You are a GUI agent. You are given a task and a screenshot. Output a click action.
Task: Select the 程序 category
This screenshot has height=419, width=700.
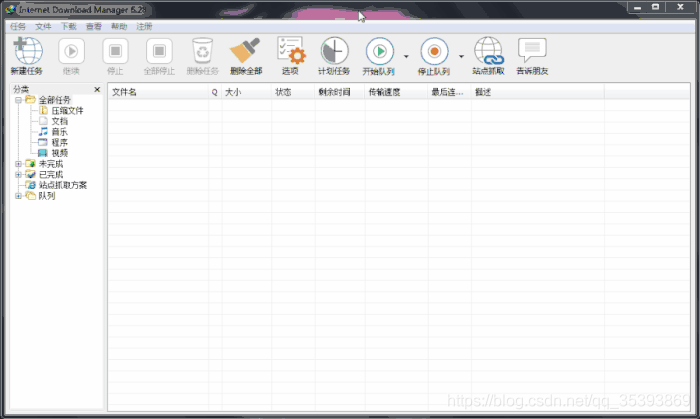tap(59, 143)
